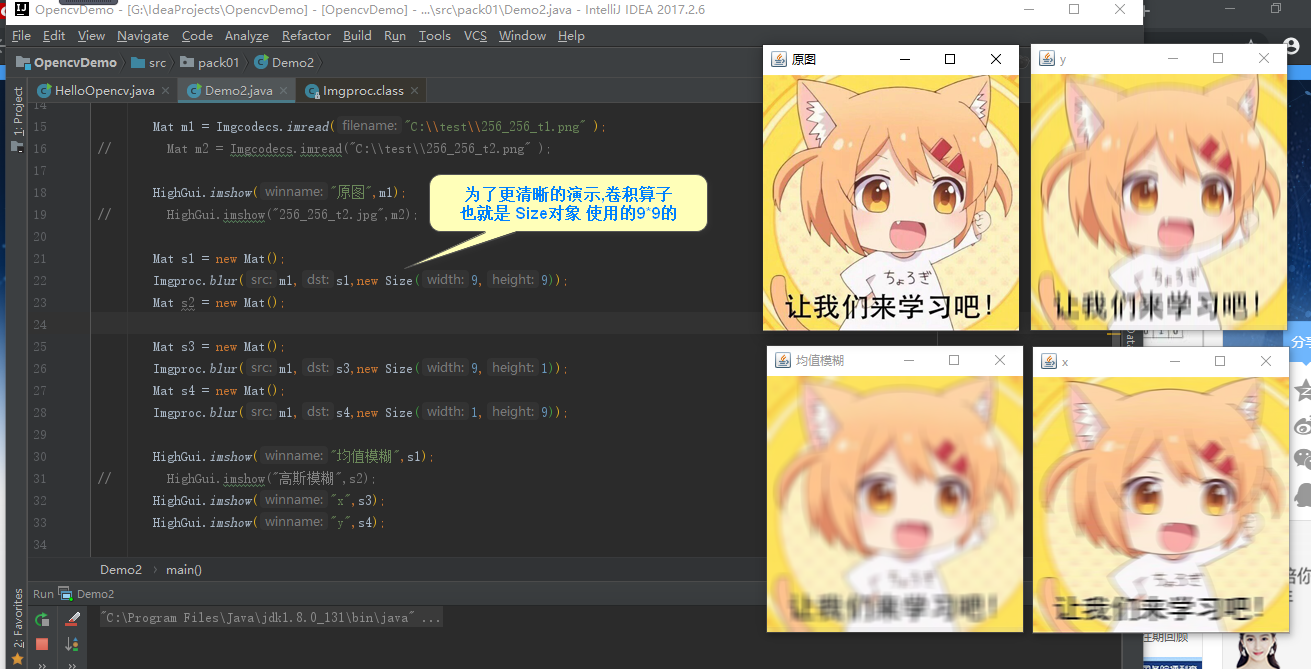This screenshot has height=669, width=1311.
Task: Open the VCS menu
Action: point(475,35)
